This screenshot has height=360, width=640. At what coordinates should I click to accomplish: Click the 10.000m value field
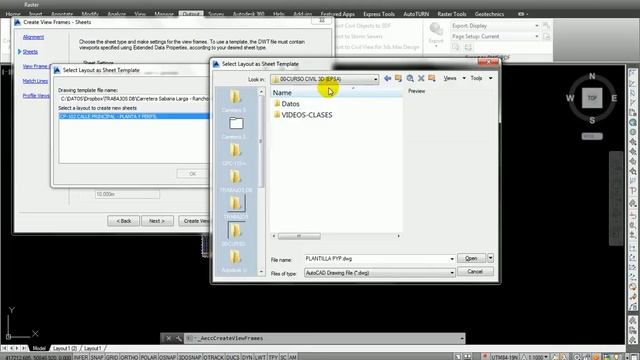pos(127,194)
